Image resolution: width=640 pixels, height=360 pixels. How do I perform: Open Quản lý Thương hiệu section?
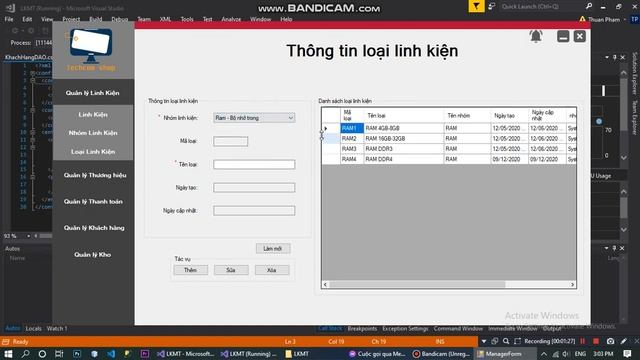pos(95,175)
